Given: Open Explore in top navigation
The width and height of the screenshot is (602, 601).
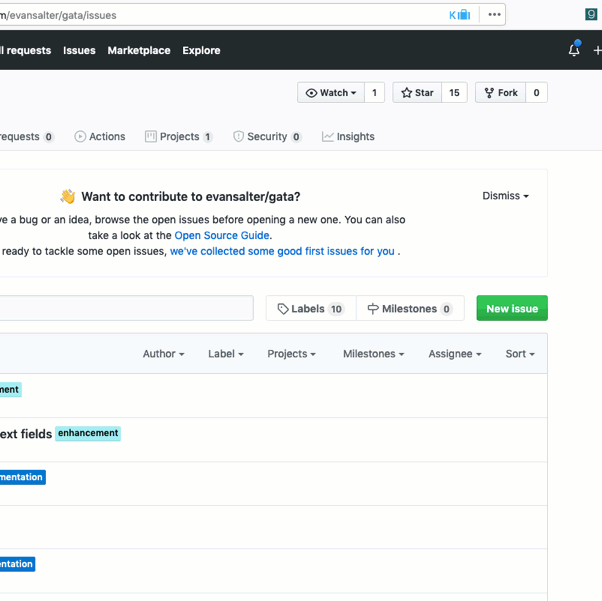Looking at the screenshot, I should [201, 50].
